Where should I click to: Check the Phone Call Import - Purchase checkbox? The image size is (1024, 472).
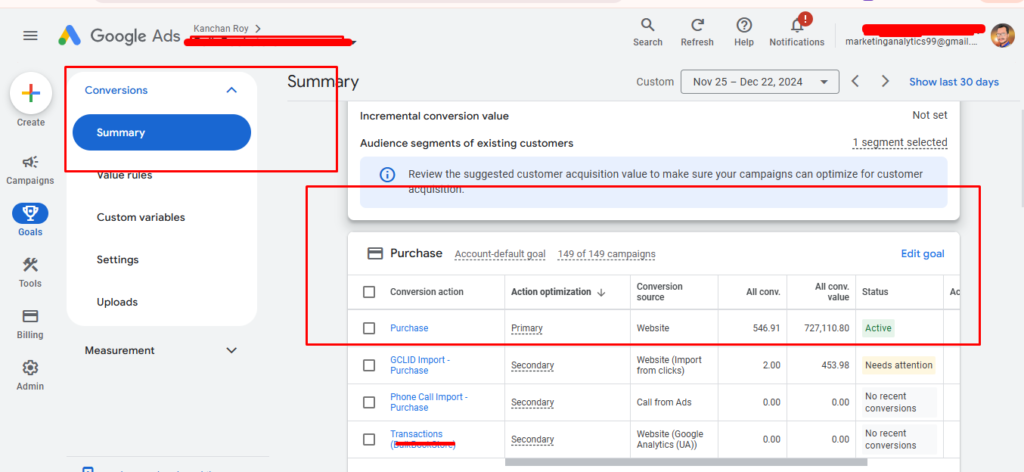(369, 402)
